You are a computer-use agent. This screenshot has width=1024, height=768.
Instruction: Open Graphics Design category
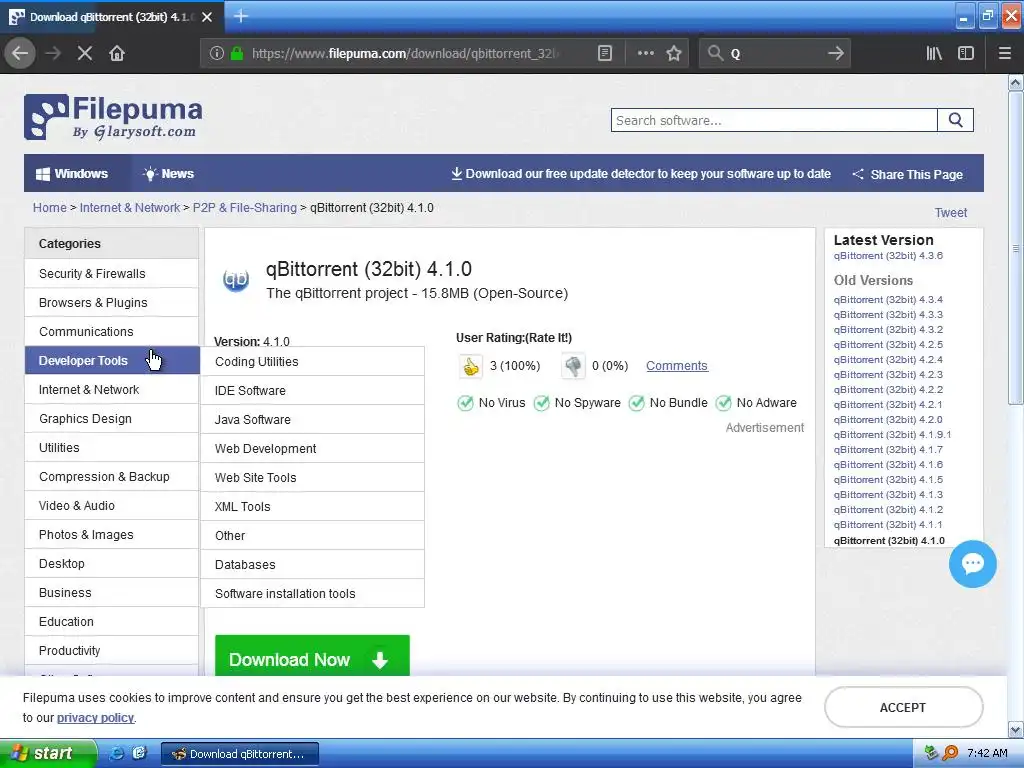tap(112, 419)
